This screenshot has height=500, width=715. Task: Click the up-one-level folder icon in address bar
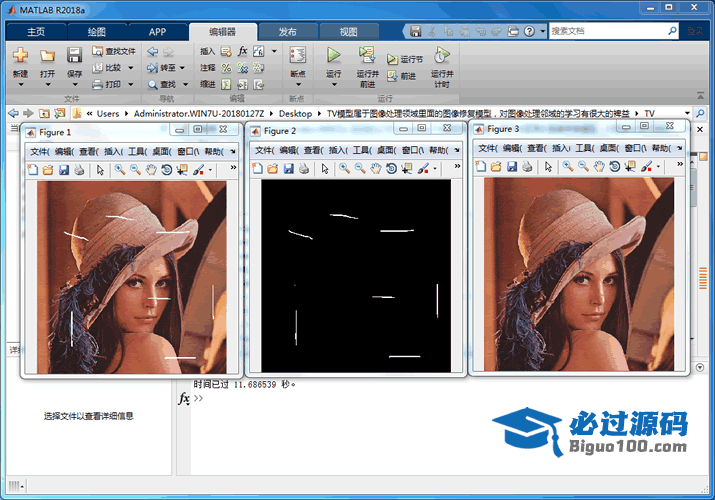[x=44, y=113]
